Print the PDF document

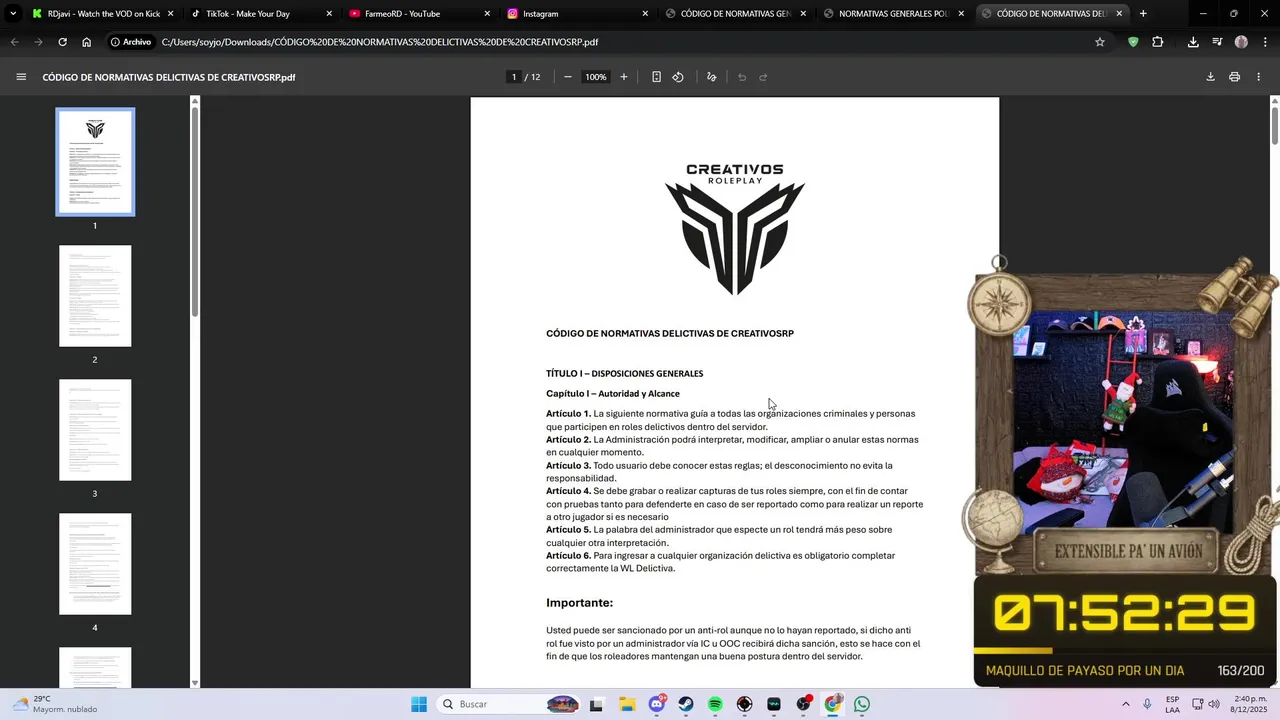1234,77
